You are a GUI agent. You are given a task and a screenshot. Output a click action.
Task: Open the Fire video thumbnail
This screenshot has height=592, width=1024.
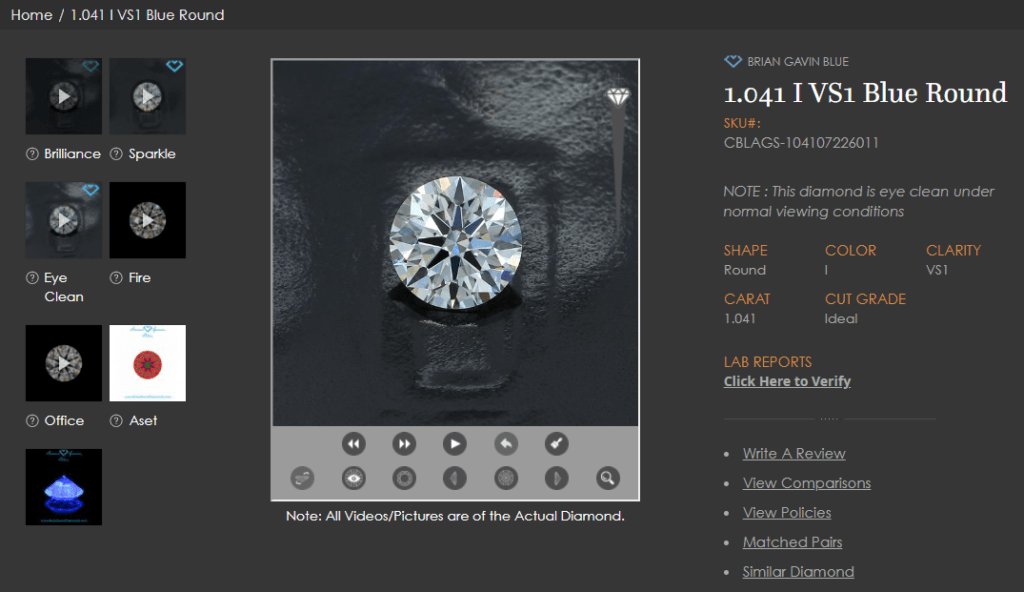[147, 220]
